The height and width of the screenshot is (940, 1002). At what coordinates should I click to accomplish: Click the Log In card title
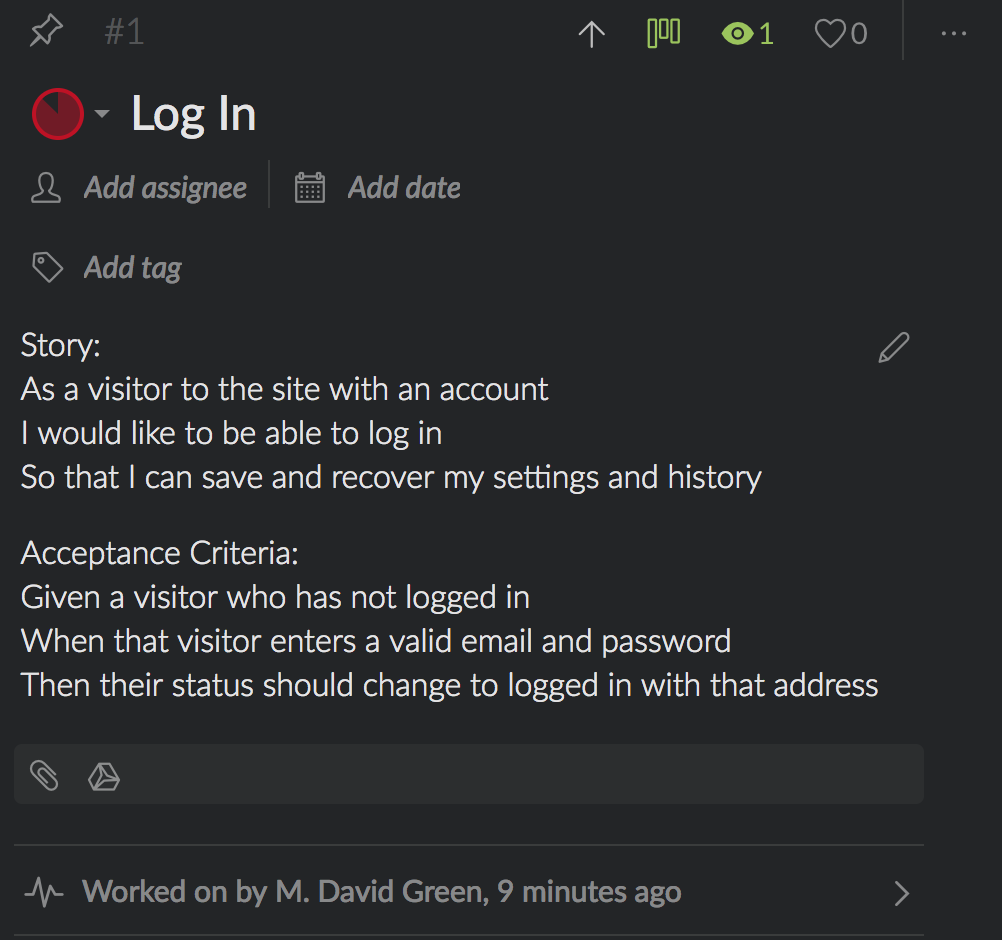point(194,114)
